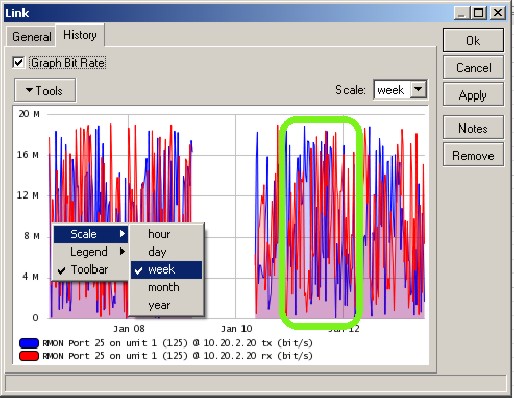Toggle the Graph Bit Rate checkbox
Screen dimensions: 514x398
pos(18,63)
